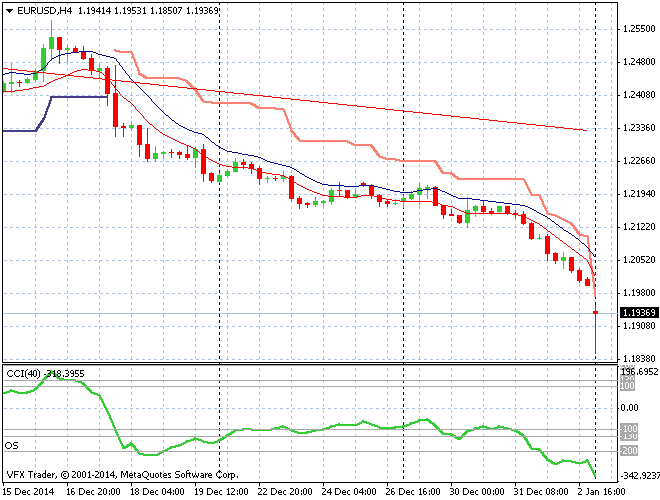Click the 15 Dec 2014 date label
Viewport: 660px width, 500px height.
click(x=29, y=492)
